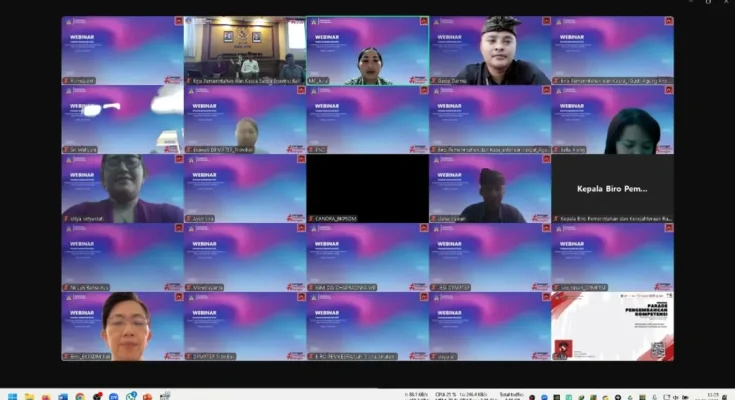Open the Windows Start menu
The width and height of the screenshot is (735, 400).
tap(10, 395)
